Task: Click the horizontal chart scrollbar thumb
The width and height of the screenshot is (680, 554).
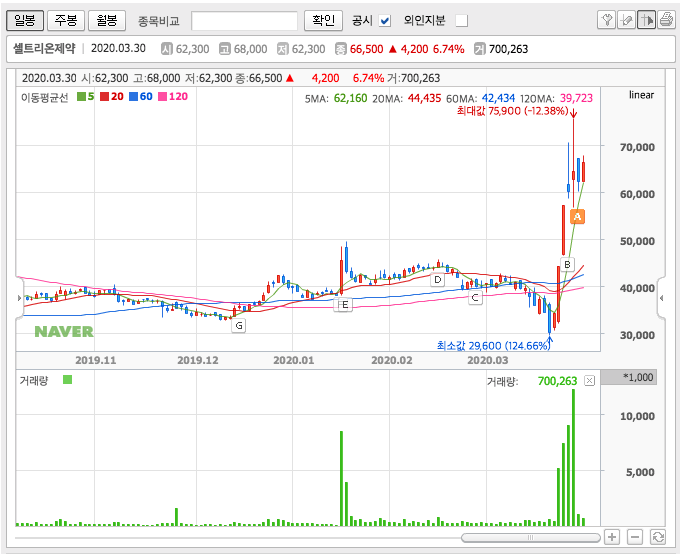Action: [530, 538]
